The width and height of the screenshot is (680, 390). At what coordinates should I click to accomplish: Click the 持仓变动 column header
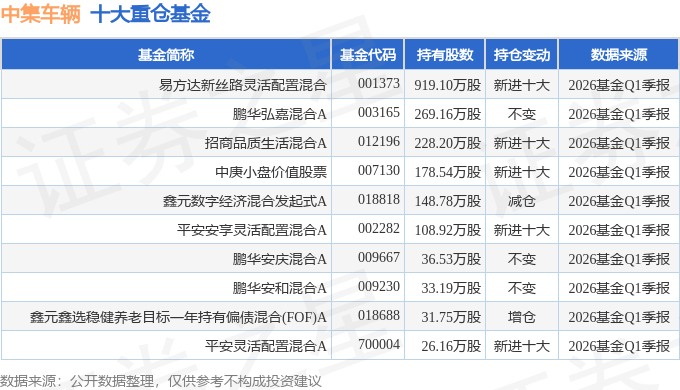[522, 55]
